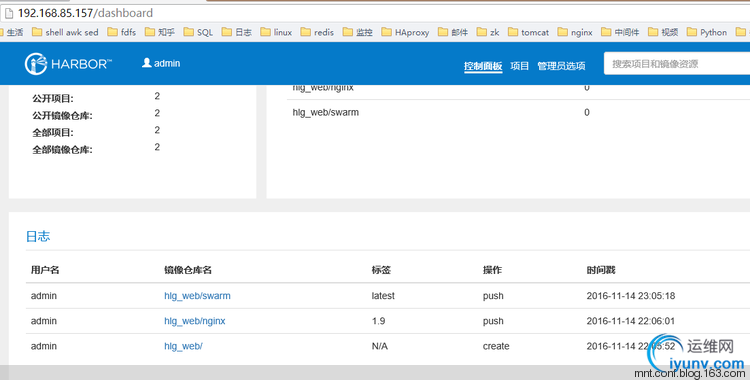Open the 视频 bookmark folder

(663, 32)
